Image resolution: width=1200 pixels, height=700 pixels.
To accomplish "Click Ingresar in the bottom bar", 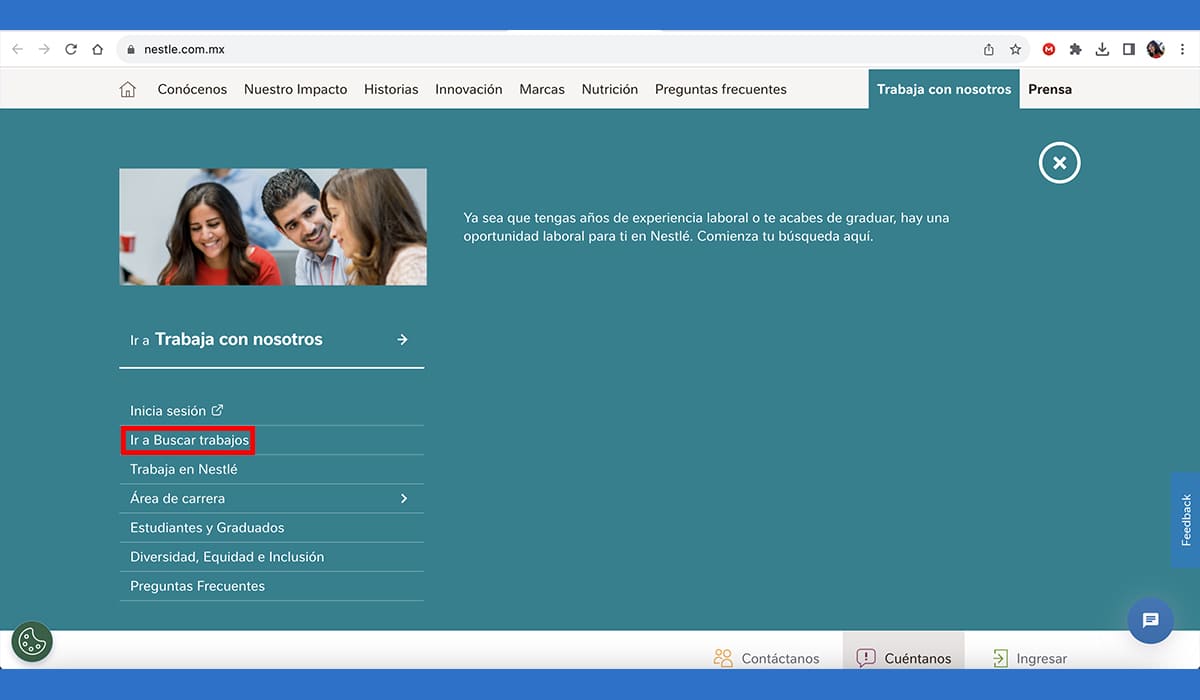I will (1030, 658).
